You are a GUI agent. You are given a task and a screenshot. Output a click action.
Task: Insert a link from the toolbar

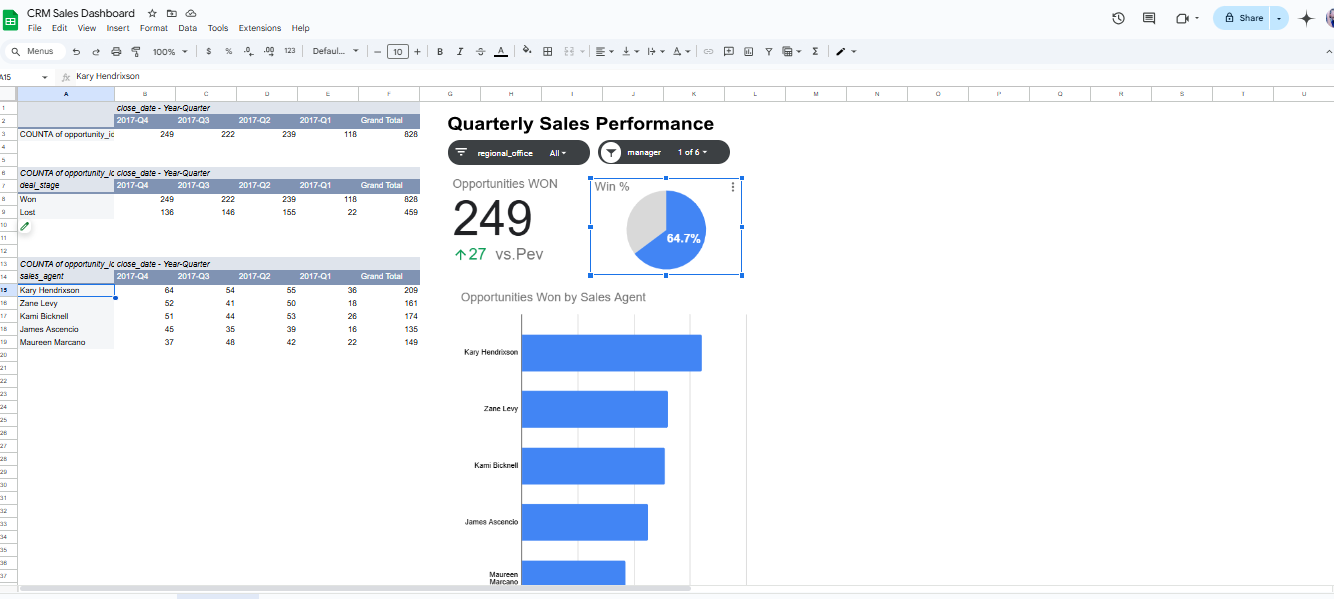point(708,51)
